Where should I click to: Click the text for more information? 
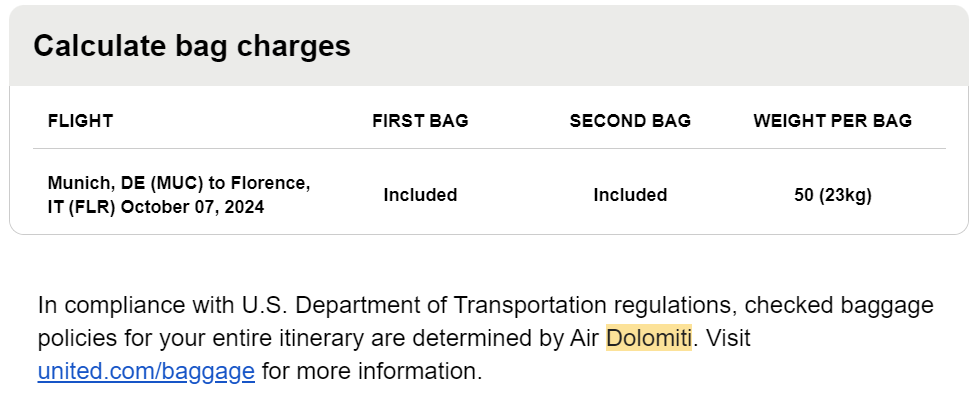tap(371, 372)
